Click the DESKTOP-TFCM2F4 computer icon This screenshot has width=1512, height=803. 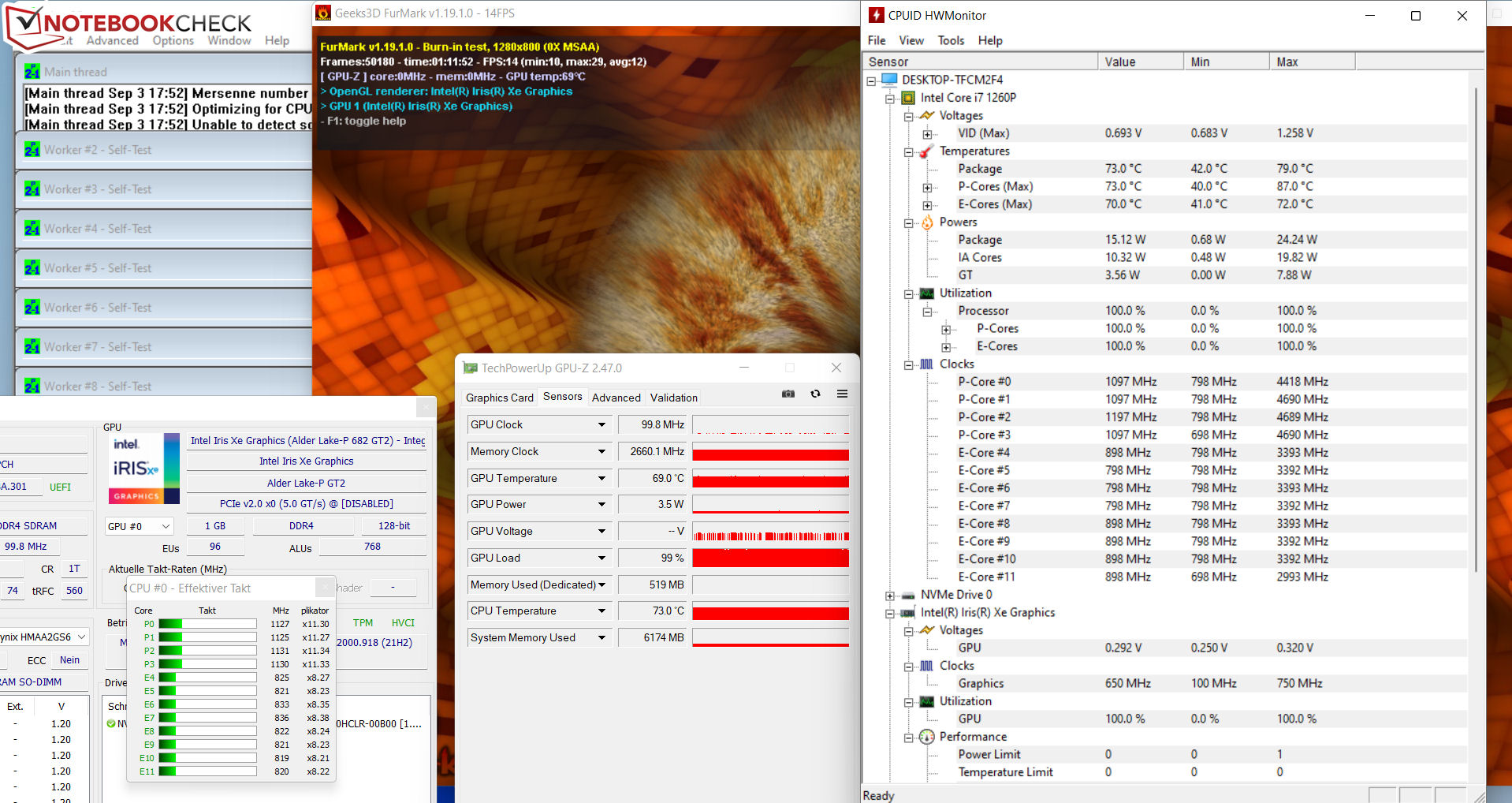coord(889,80)
